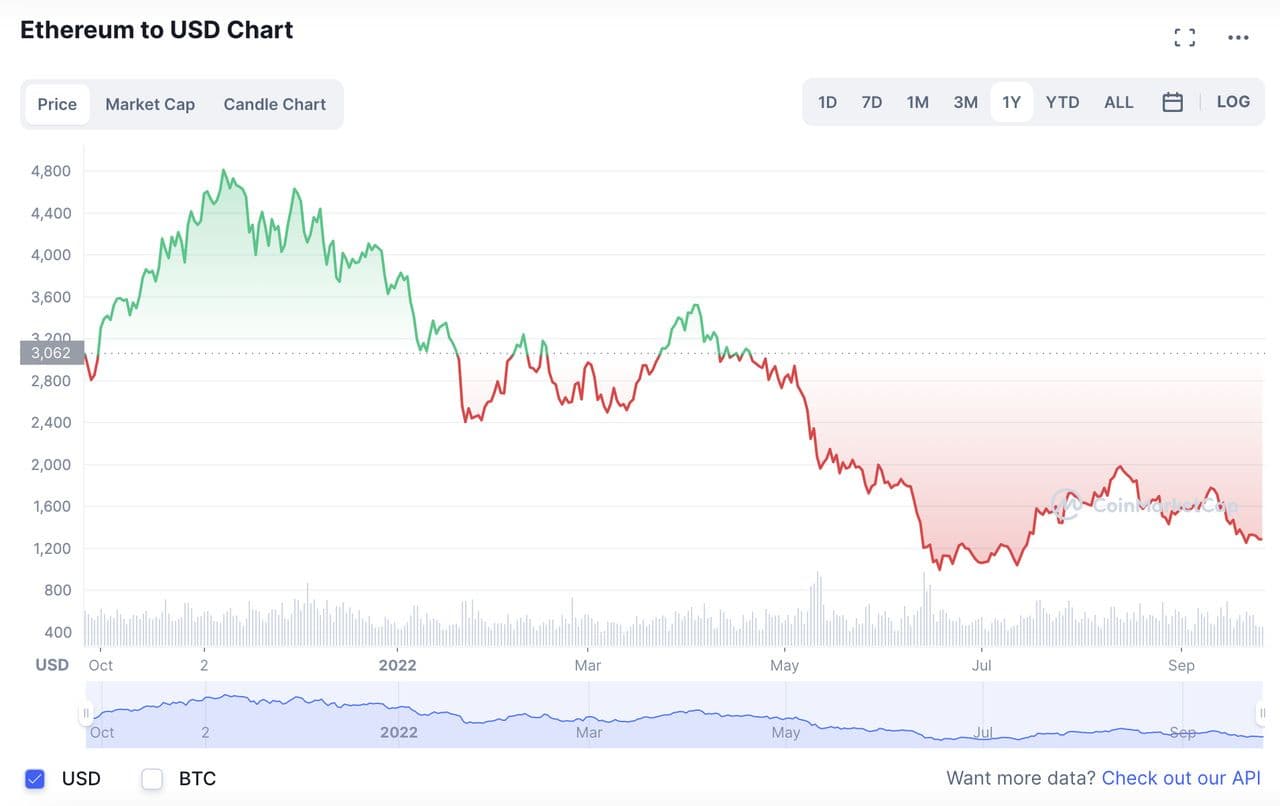Viewport: 1280px width, 806px height.
Task: Click the right range slider handle
Action: click(x=1261, y=713)
